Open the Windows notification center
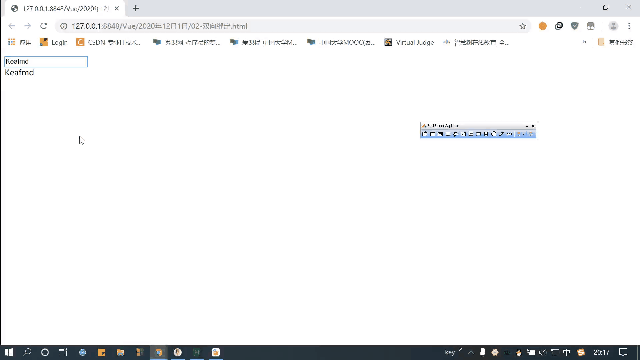 pos(623,352)
